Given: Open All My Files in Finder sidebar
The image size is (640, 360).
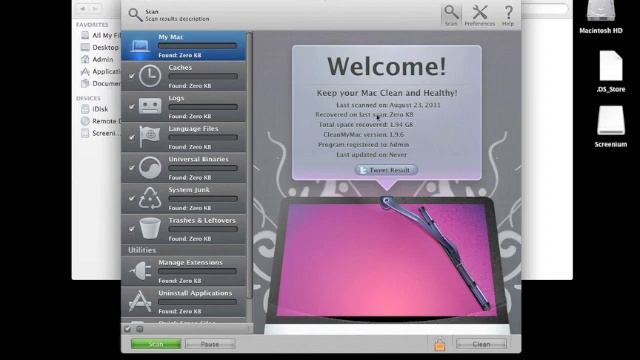Looking at the screenshot, I should point(100,36).
